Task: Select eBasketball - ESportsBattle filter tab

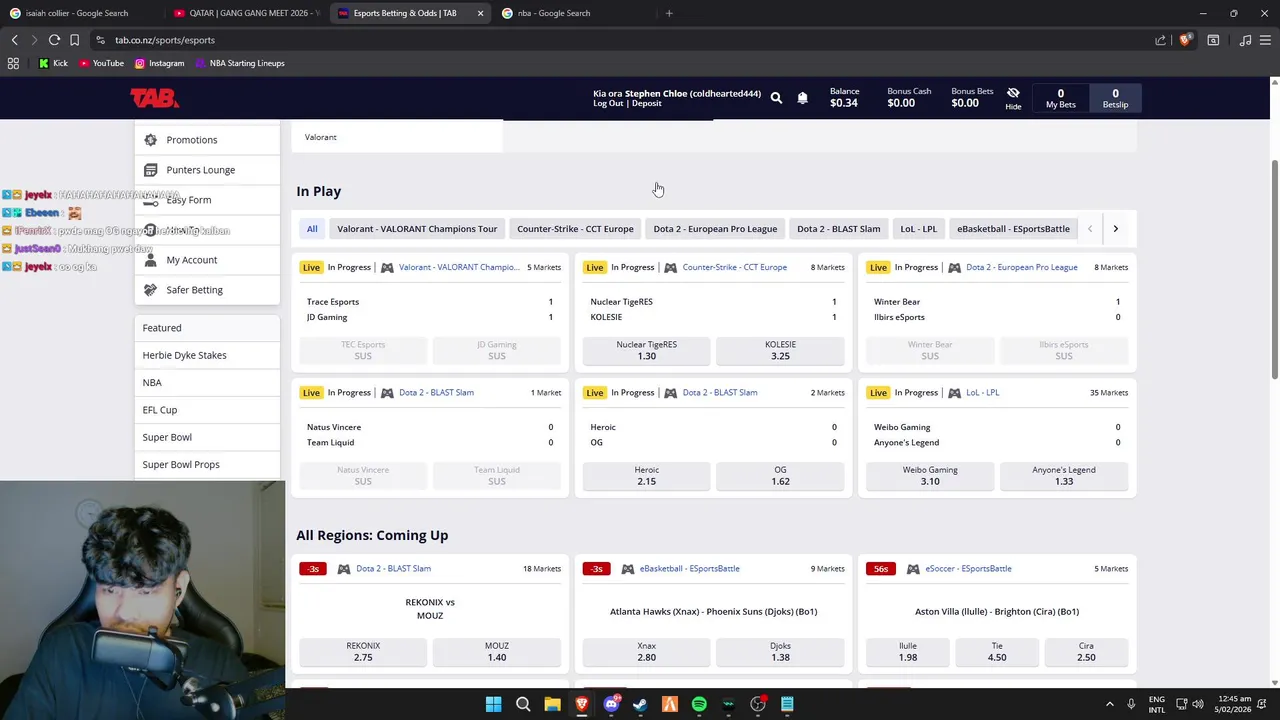Action: coord(1013,229)
